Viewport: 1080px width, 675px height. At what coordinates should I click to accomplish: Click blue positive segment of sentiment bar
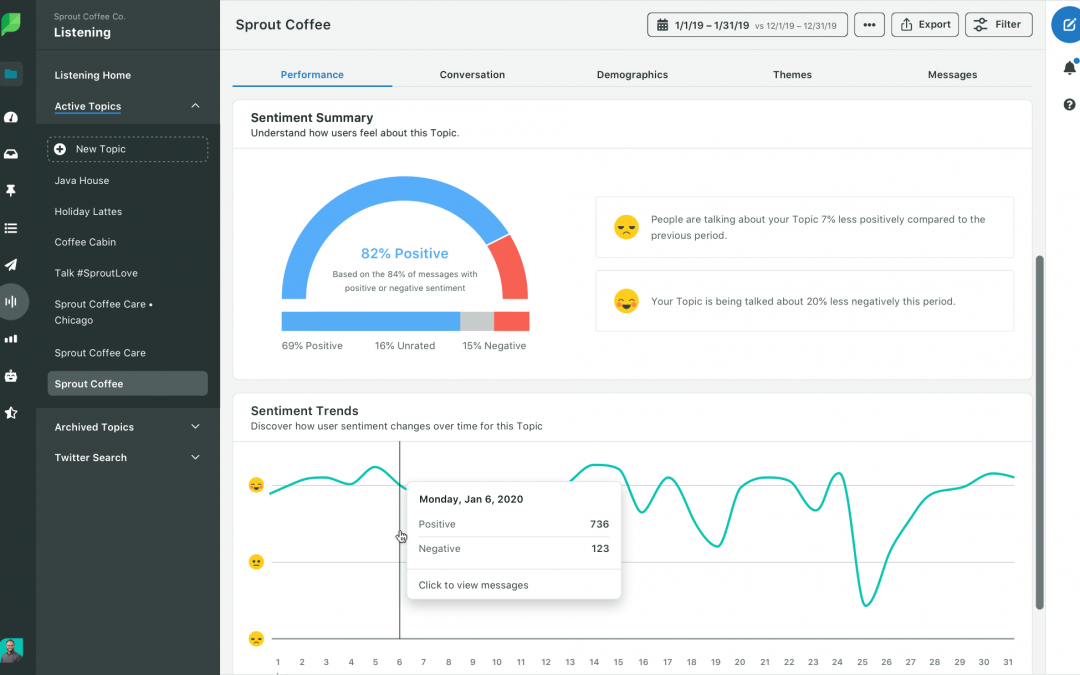[371, 321]
